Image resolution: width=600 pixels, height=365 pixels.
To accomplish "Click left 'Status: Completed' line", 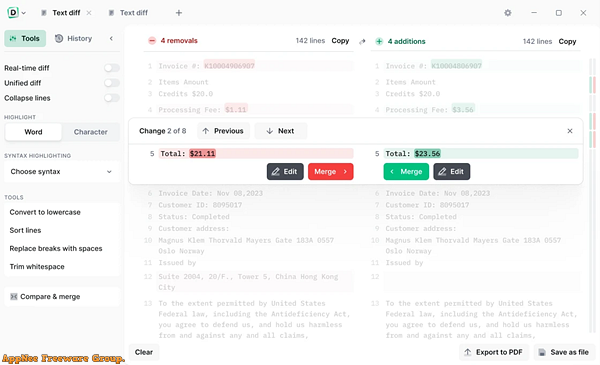I will coord(194,217).
